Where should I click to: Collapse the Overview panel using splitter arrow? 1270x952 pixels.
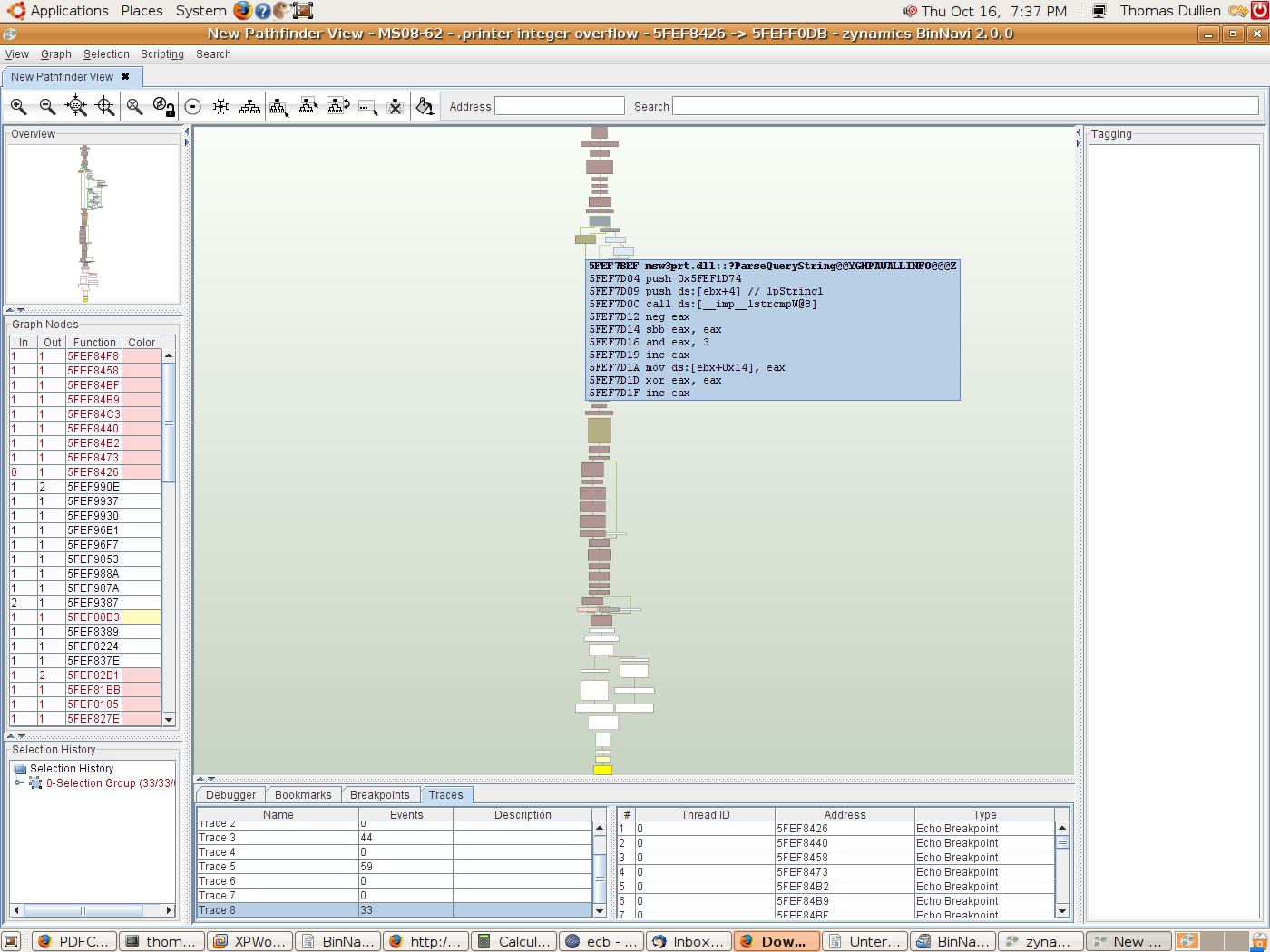click(x=10, y=310)
